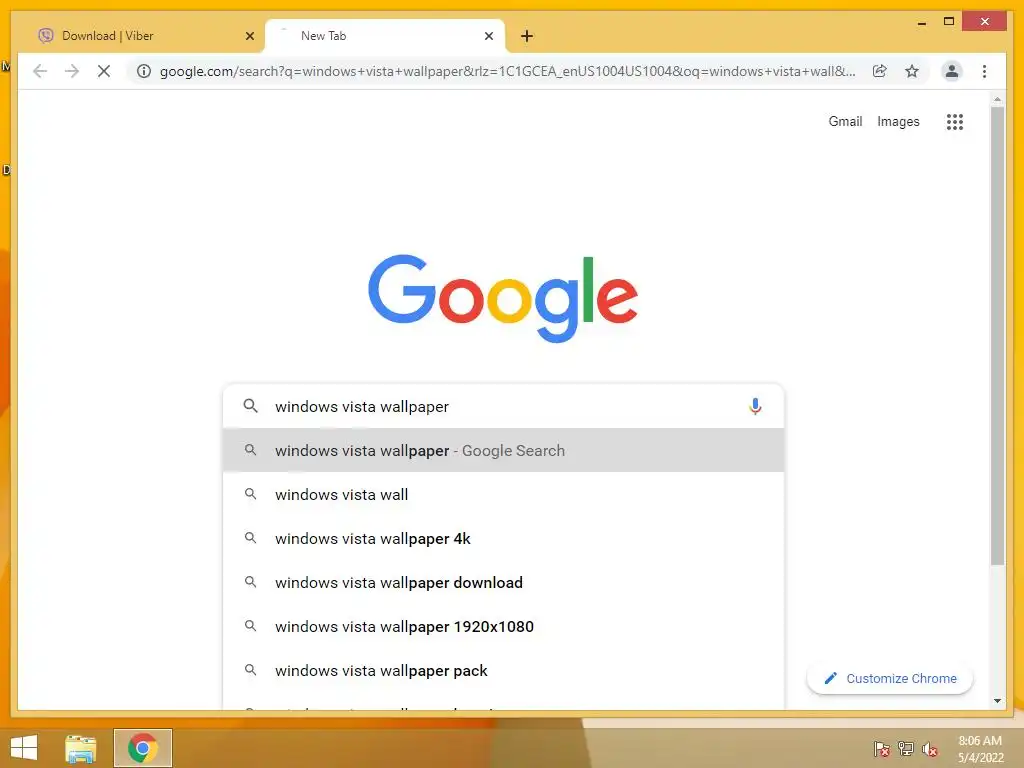Choose suggestion windows vista wallpaper 1920x1080
Viewport: 1024px width, 768px height.
(504, 626)
